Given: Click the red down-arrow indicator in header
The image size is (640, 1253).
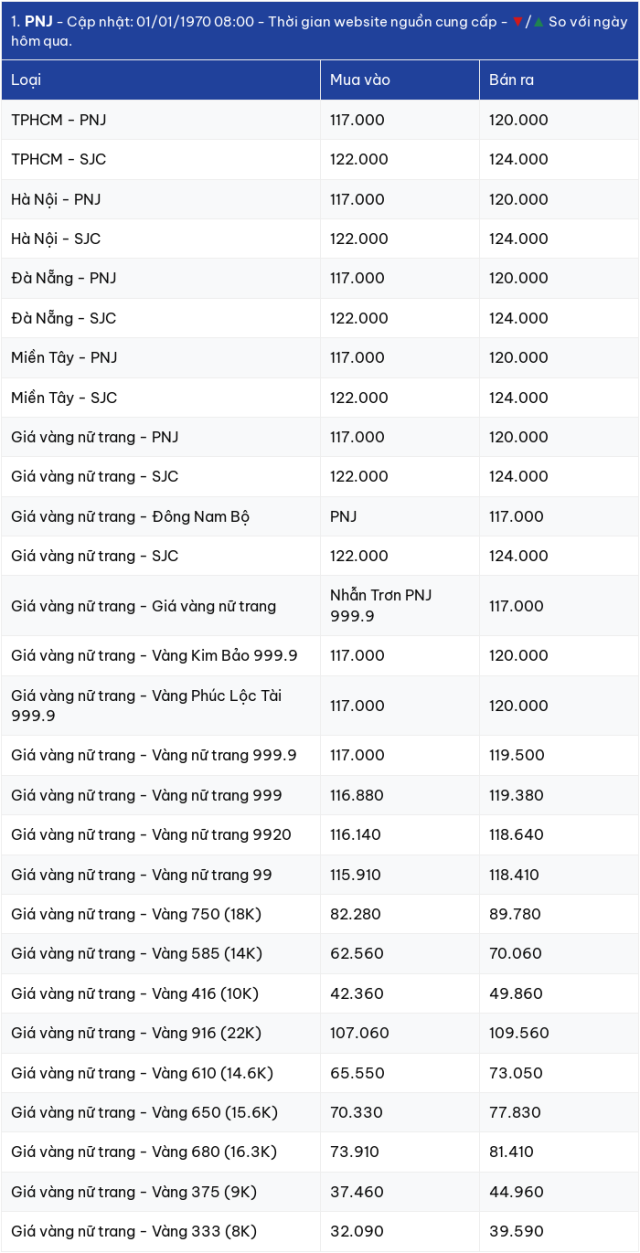Looking at the screenshot, I should (517, 23).
